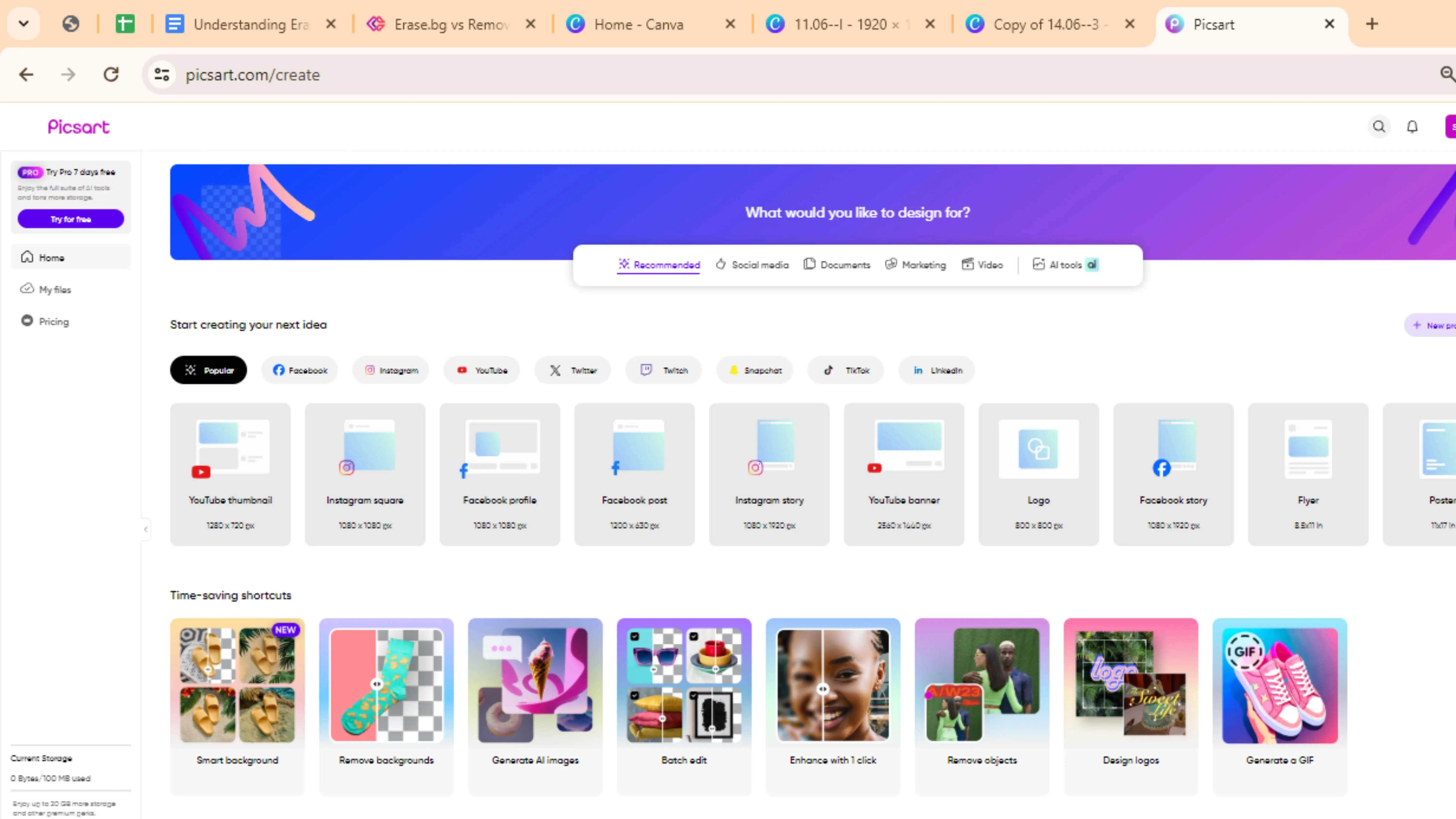Create a YouTube thumbnail design
Screen dimensions: 1456x819
click(x=231, y=474)
